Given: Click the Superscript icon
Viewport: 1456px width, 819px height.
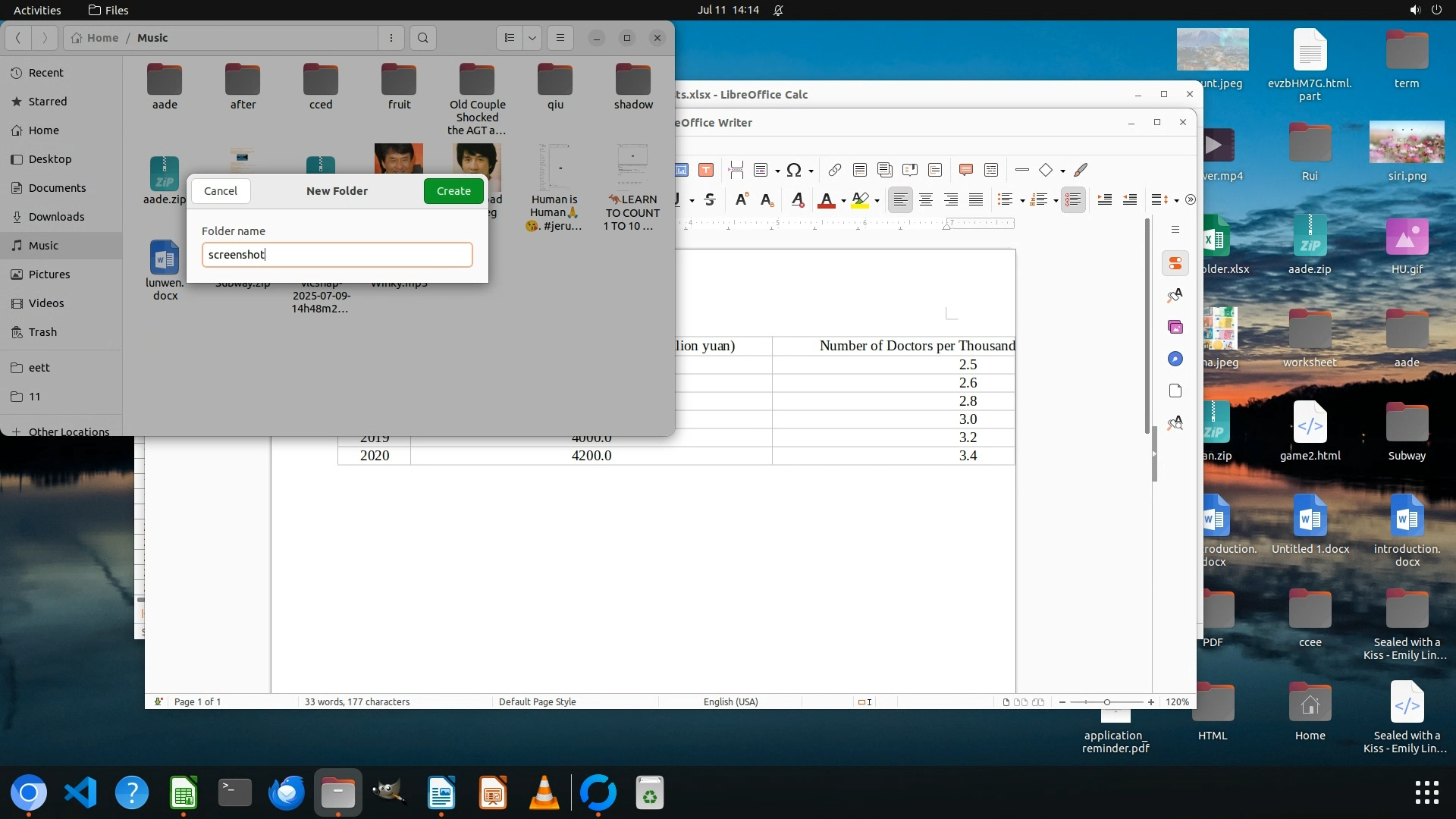Looking at the screenshot, I should point(742,199).
